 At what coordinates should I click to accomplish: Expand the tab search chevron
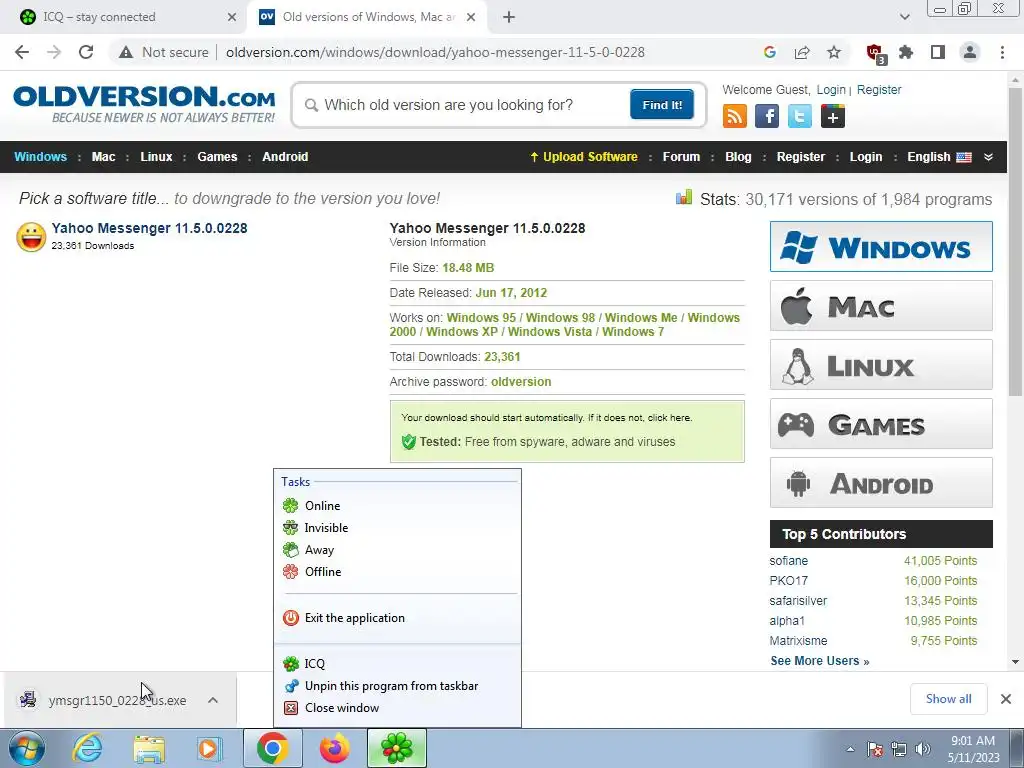(904, 17)
